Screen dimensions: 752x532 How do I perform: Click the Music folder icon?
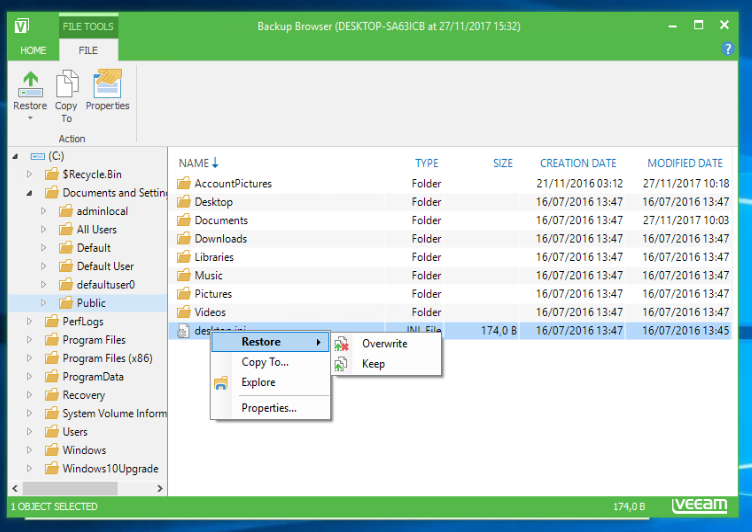click(183, 275)
